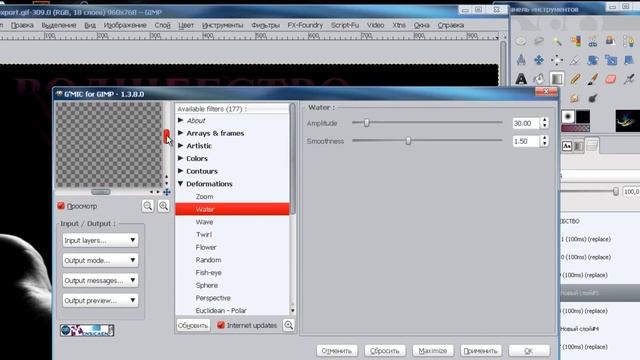Toggle the Internet updates checkbox
This screenshot has width=640, height=360.
pyautogui.click(x=221, y=325)
